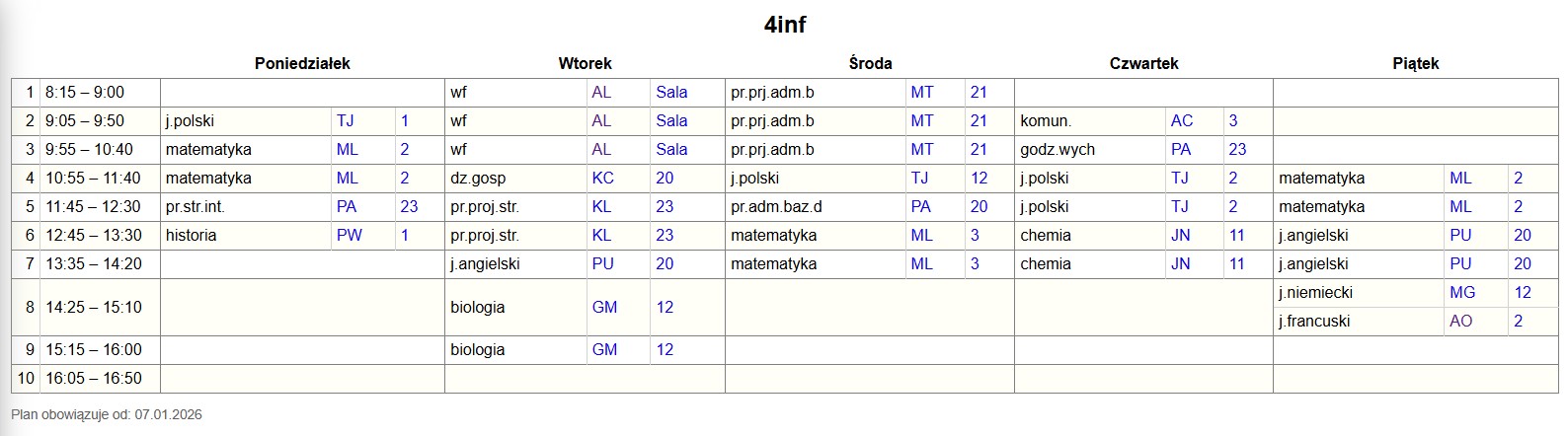Click room 2 link beside j.francuski

(x=1518, y=322)
